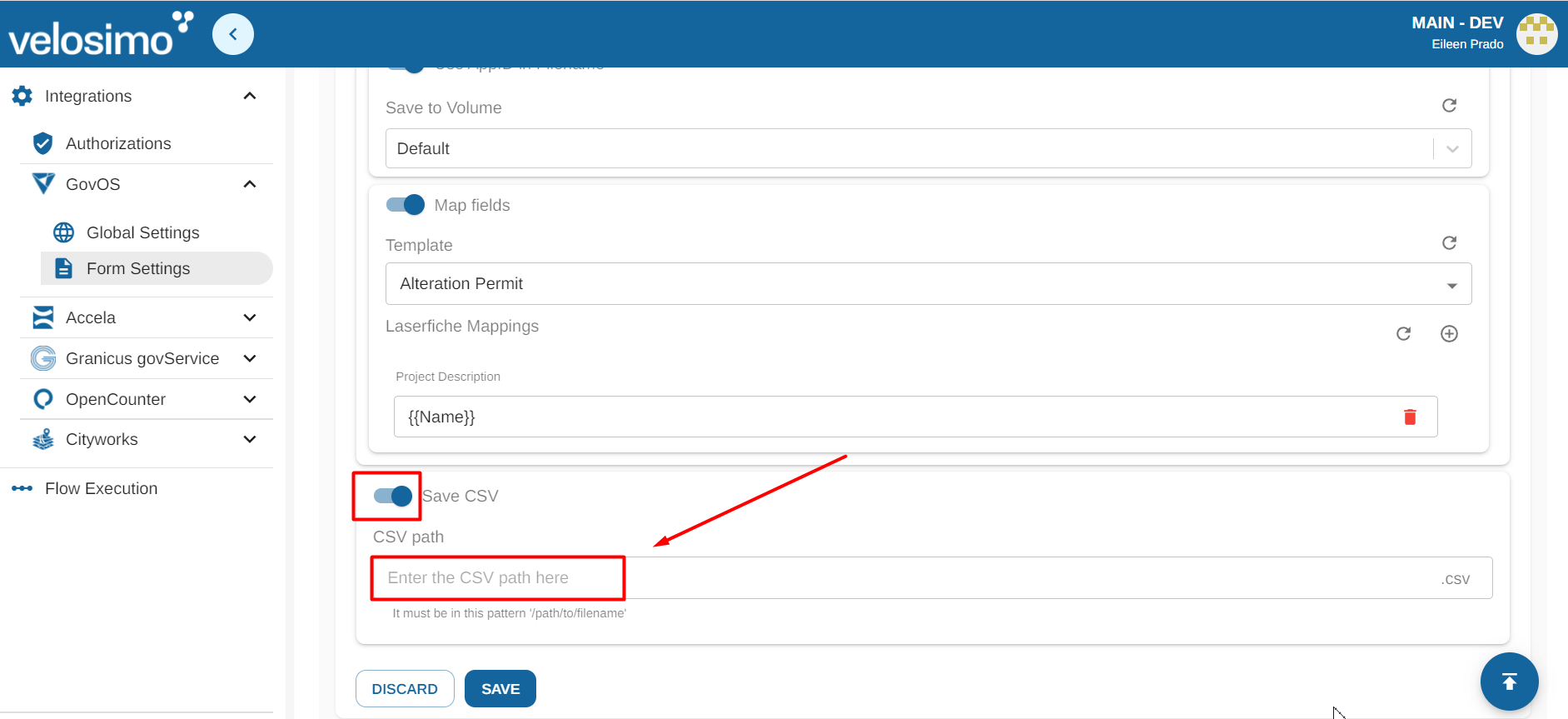This screenshot has width=1568, height=719.
Task: Click the OpenCounter logo icon
Action: pyautogui.click(x=43, y=399)
